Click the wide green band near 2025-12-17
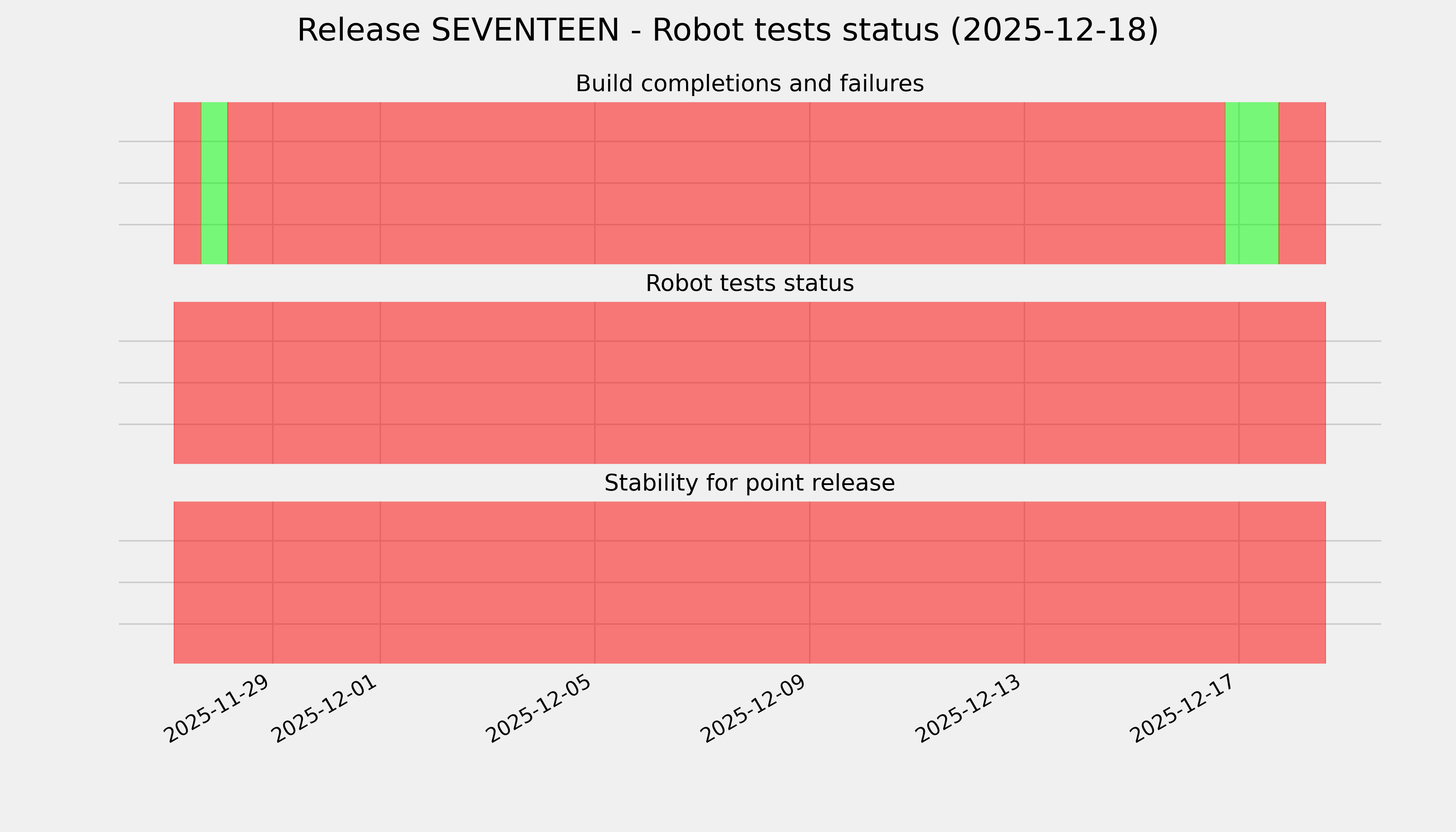This screenshot has height=832, width=1456. pos(1251,183)
